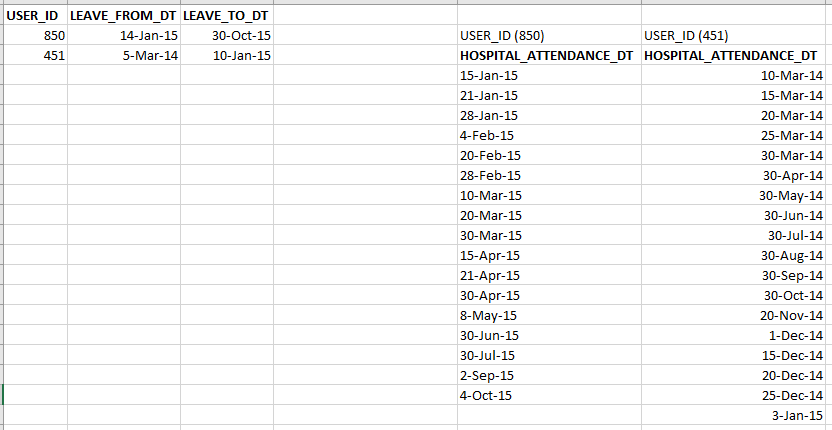Image resolution: width=832 pixels, height=430 pixels.
Task: Click the USER_ID (850) label cell
Action: pos(549,36)
